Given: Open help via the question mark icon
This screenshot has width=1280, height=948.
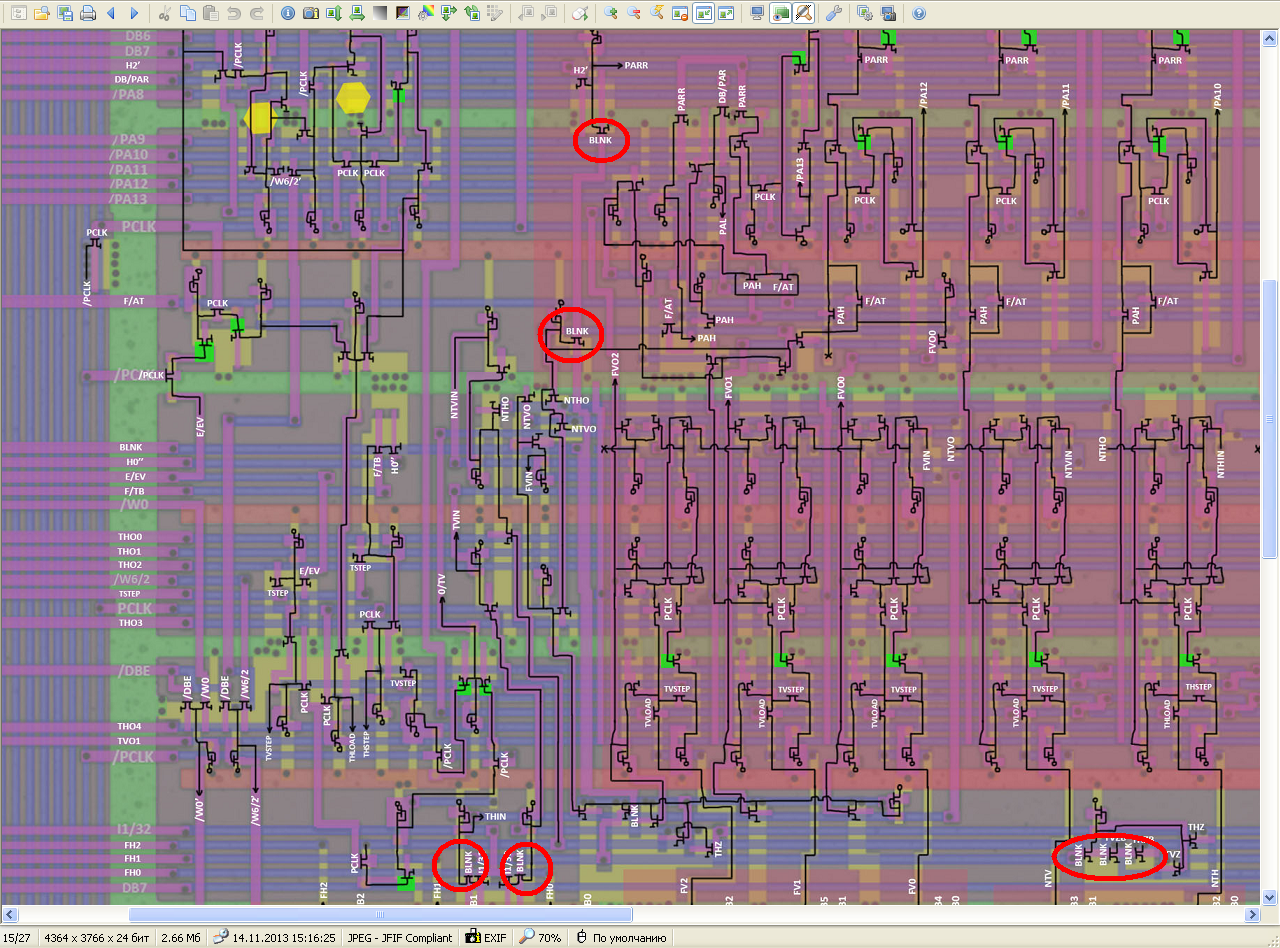Looking at the screenshot, I should coord(918,14).
